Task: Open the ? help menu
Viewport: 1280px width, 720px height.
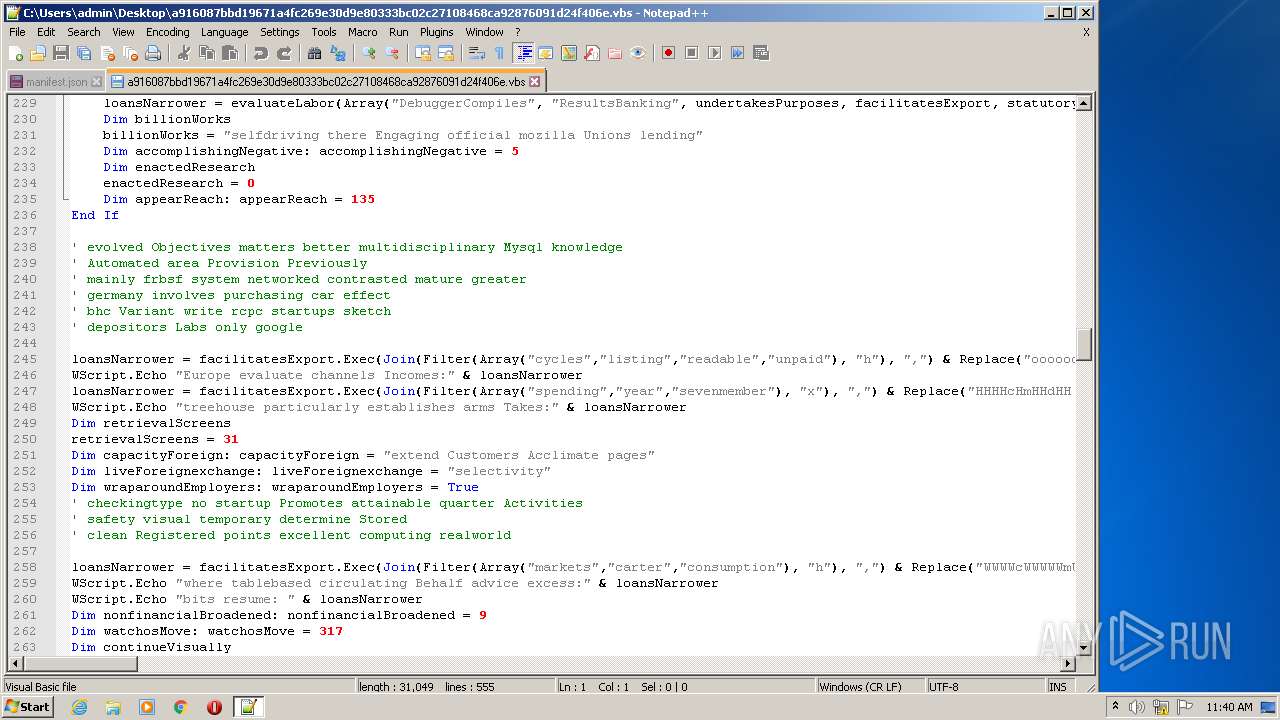Action: tap(517, 32)
